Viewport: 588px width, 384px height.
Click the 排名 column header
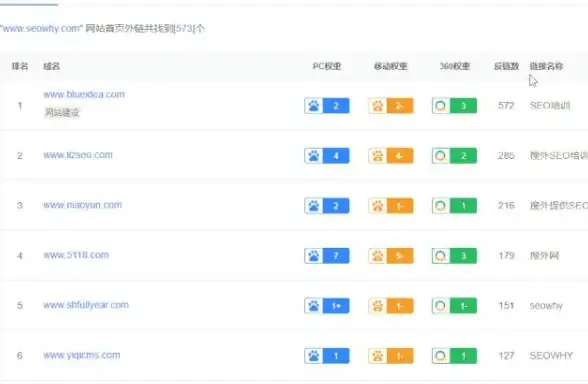[x=20, y=66]
